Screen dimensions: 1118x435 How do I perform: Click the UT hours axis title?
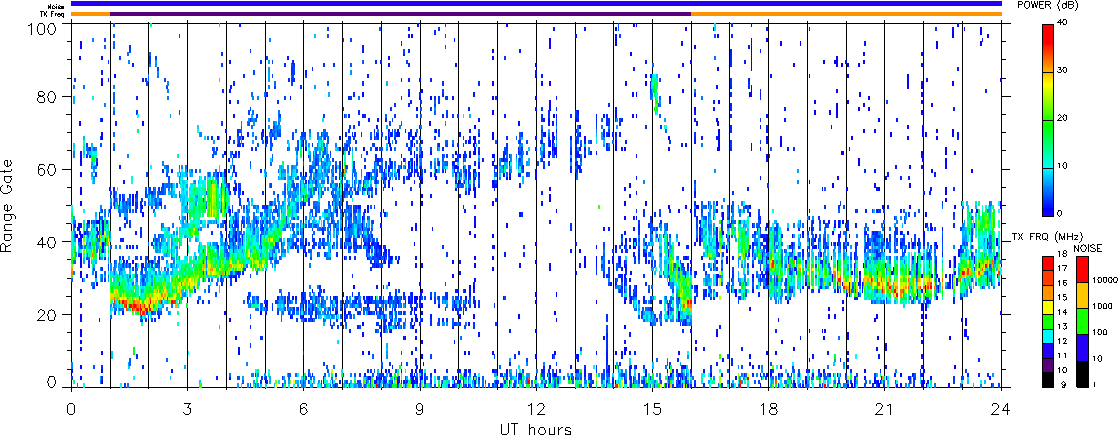coord(536,428)
